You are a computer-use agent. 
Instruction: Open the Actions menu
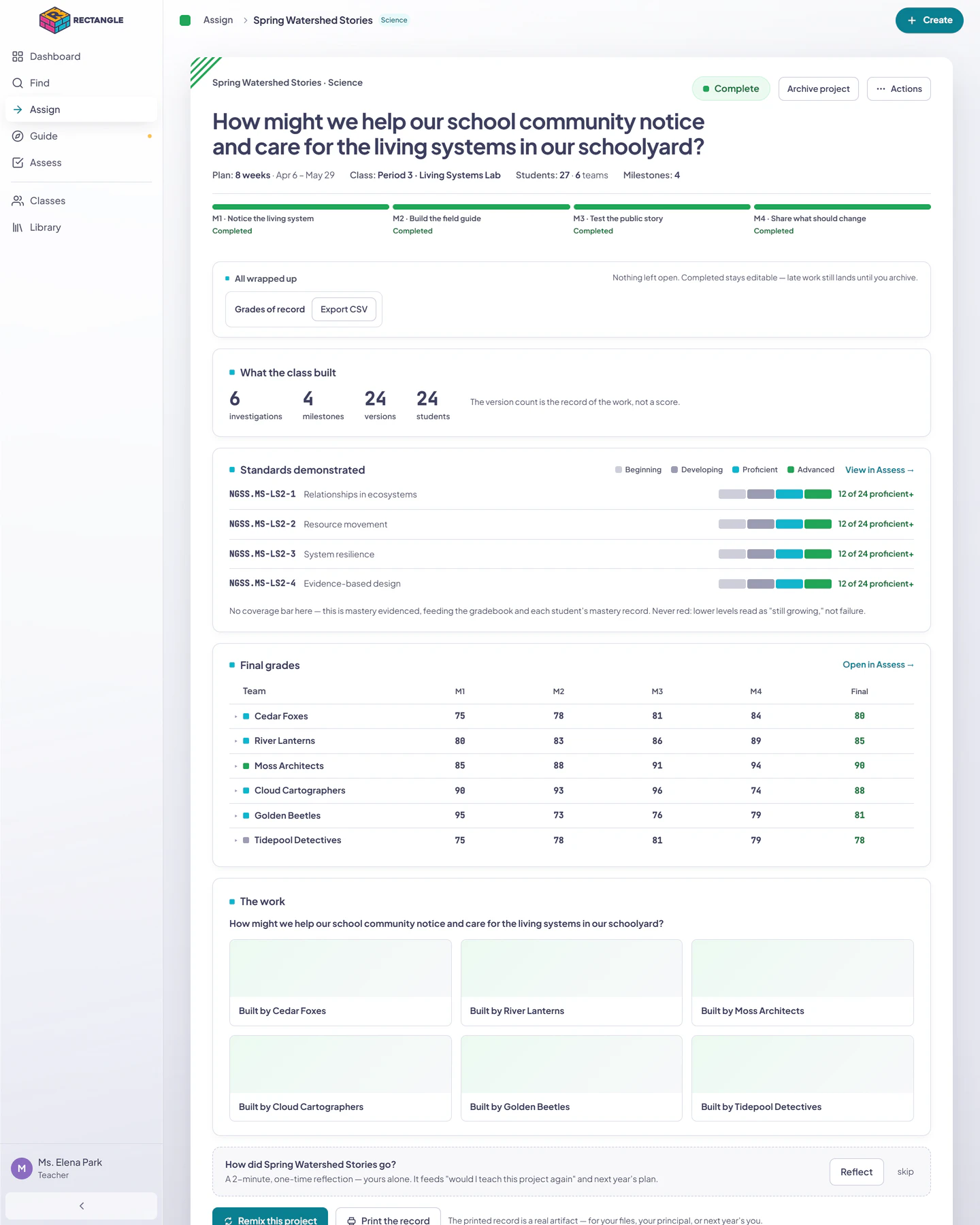[898, 88]
